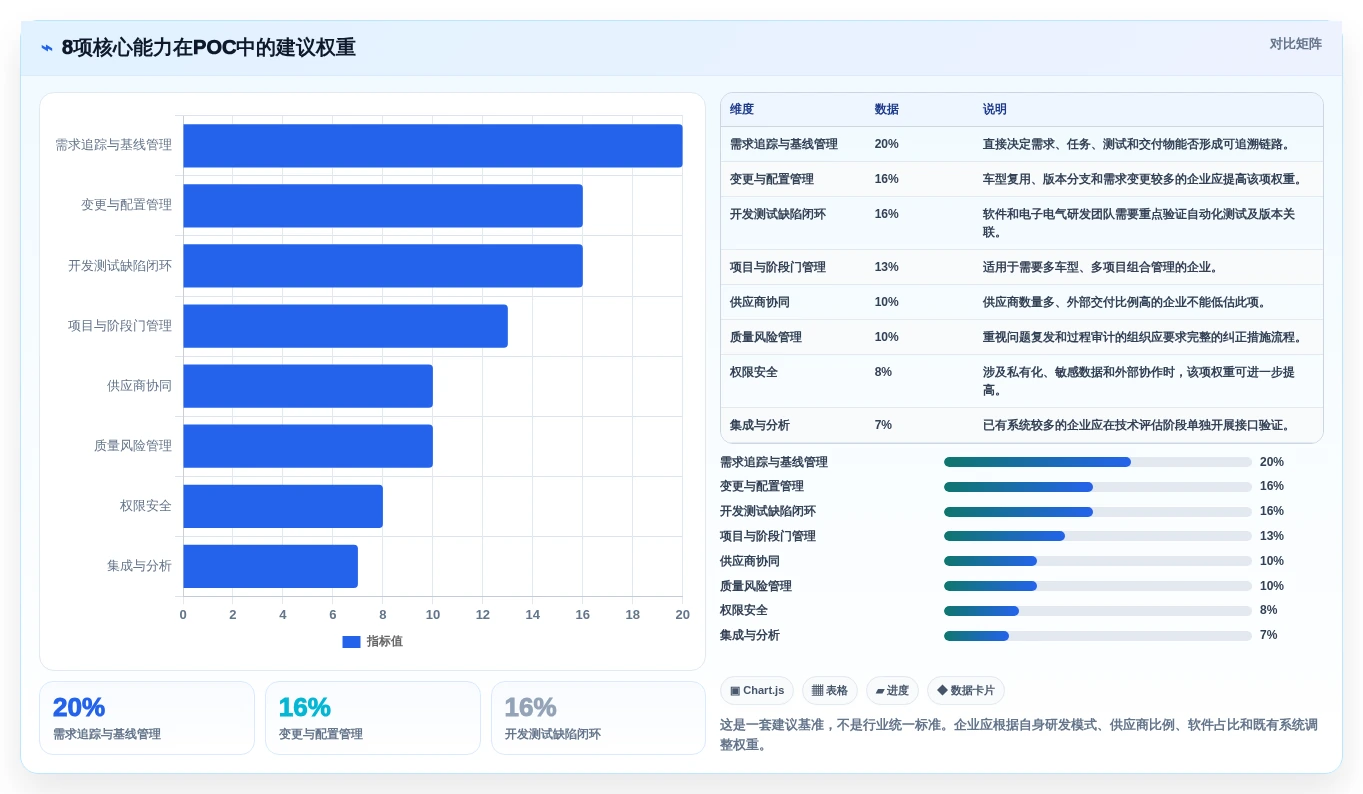
Task: Toggle the 指标值 legend swatch
Action: click(x=351, y=642)
